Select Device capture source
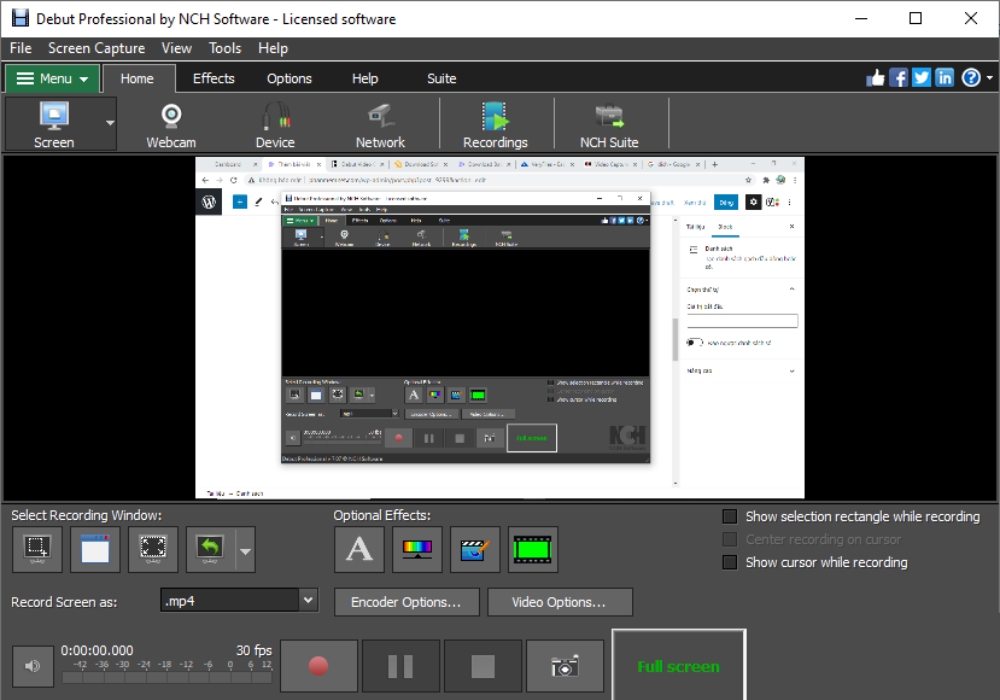1000x700 pixels. (x=276, y=126)
